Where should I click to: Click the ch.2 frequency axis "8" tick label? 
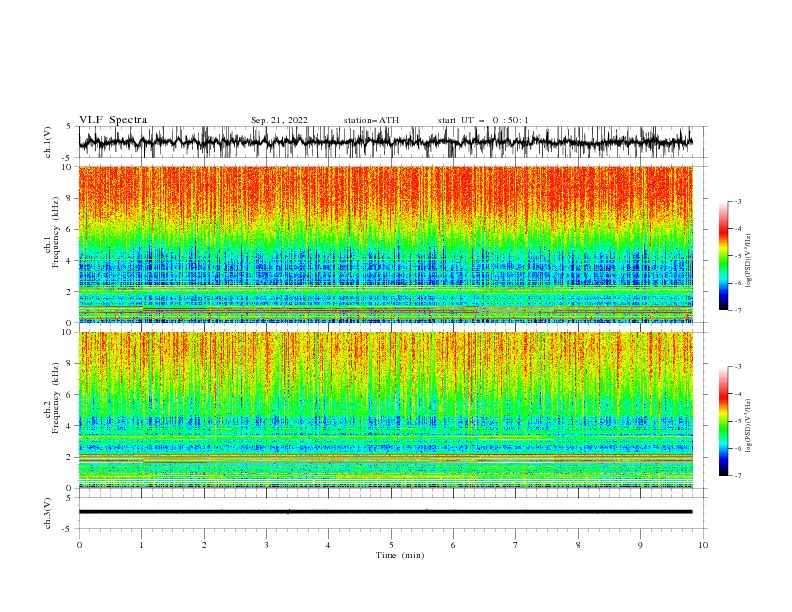69,364
